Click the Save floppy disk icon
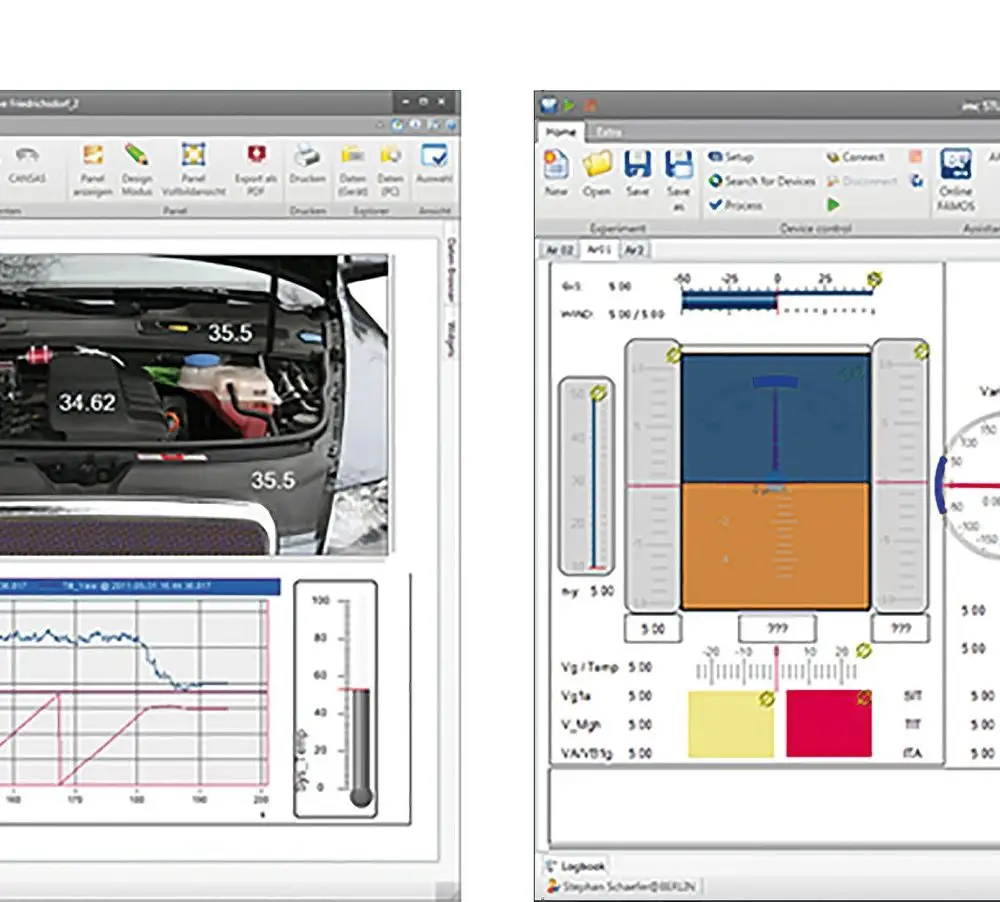 pos(637,165)
